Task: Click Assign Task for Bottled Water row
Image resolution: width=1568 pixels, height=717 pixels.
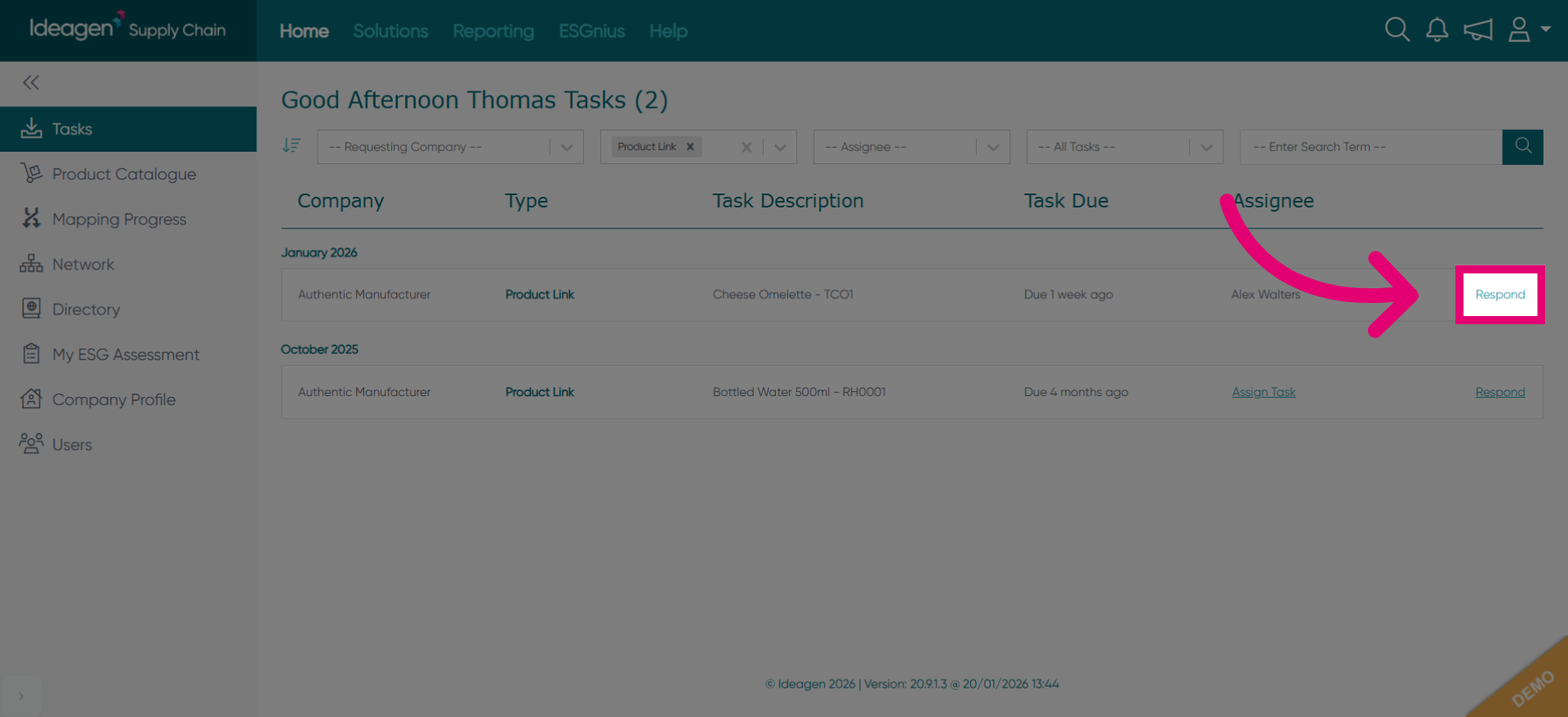Action: 1263,392
